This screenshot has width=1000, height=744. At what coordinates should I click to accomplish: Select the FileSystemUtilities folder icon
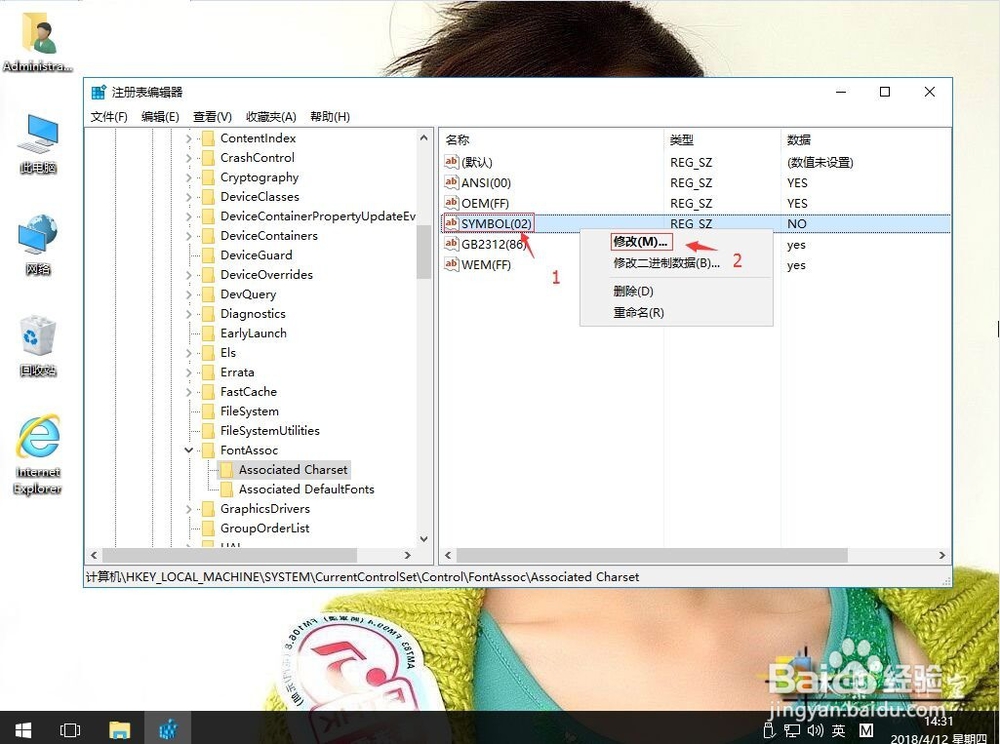[x=207, y=430]
